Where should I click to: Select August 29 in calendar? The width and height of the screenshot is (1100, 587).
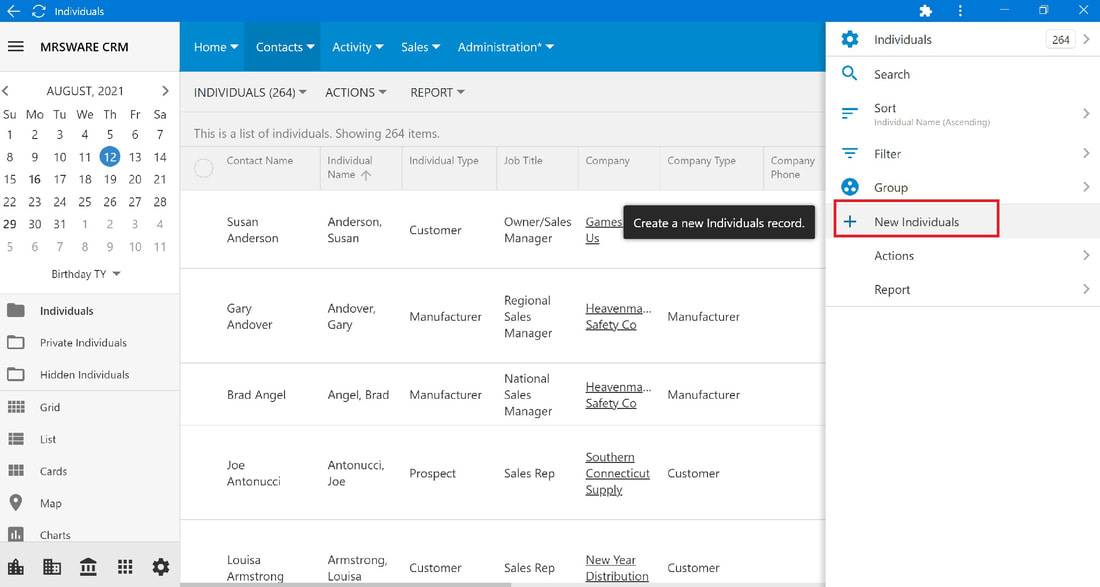[10, 224]
